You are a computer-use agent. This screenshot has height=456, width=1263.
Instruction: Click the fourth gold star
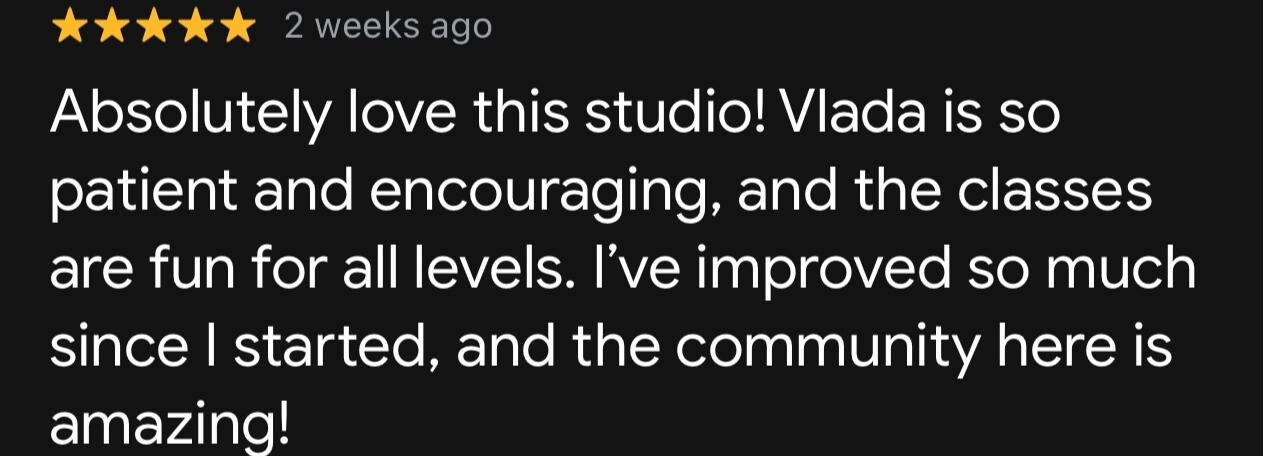click(x=195, y=27)
